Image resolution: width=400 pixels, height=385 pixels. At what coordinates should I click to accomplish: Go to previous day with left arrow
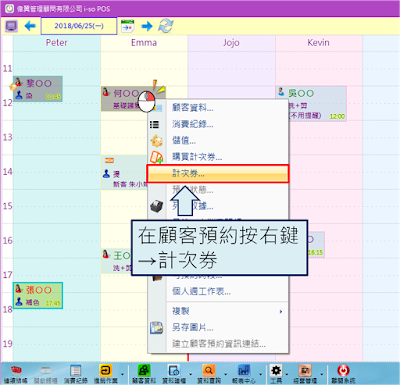[30, 26]
